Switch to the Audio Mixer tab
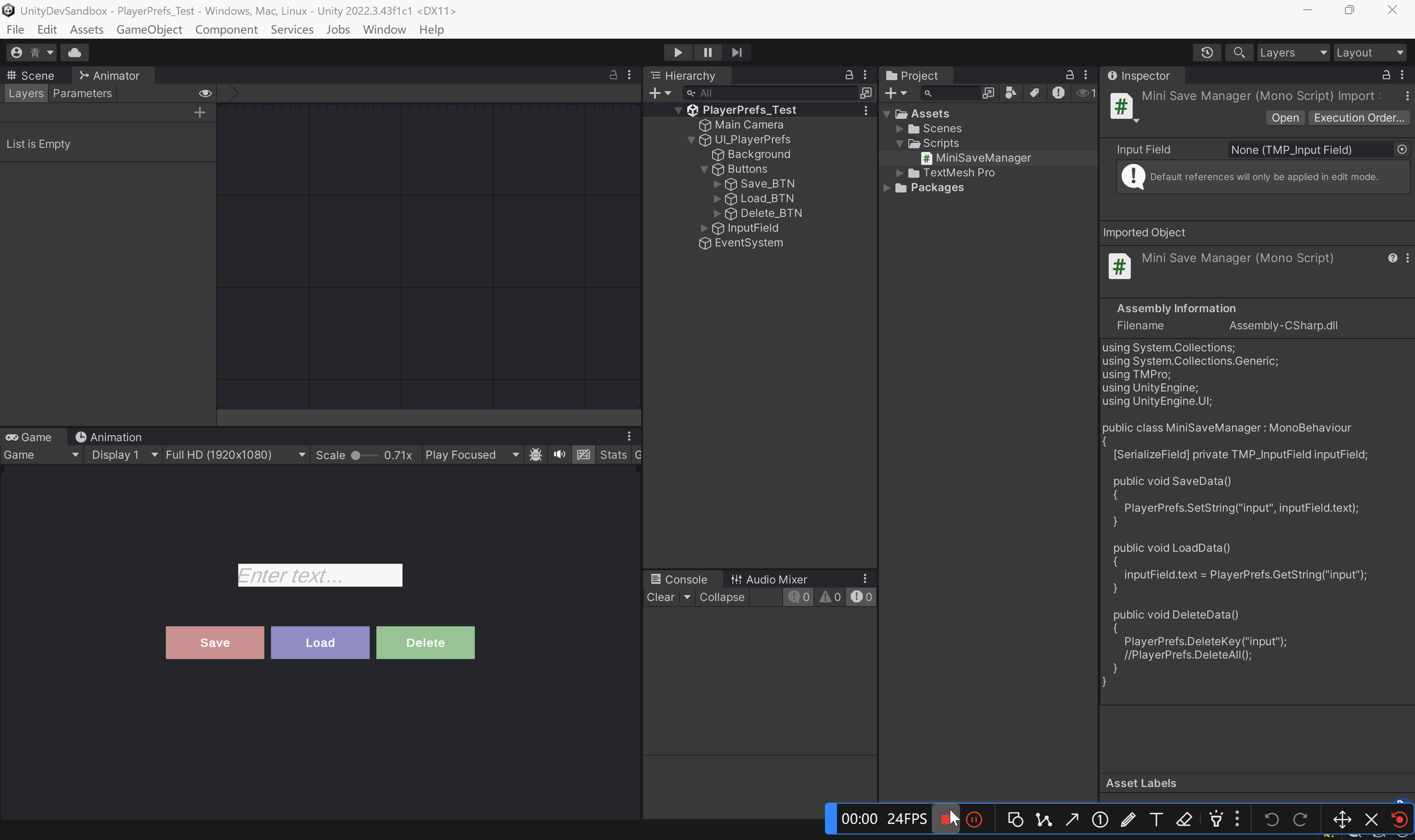Viewport: 1415px width, 840px height. click(769, 579)
